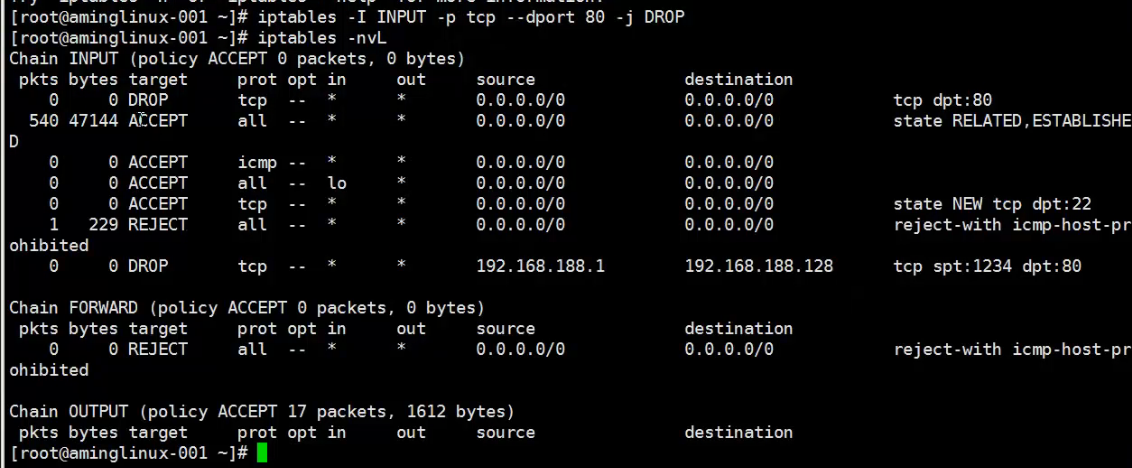Click 'ACCEPT' target on the icmp row
This screenshot has width=1132, height=468.
(158, 162)
